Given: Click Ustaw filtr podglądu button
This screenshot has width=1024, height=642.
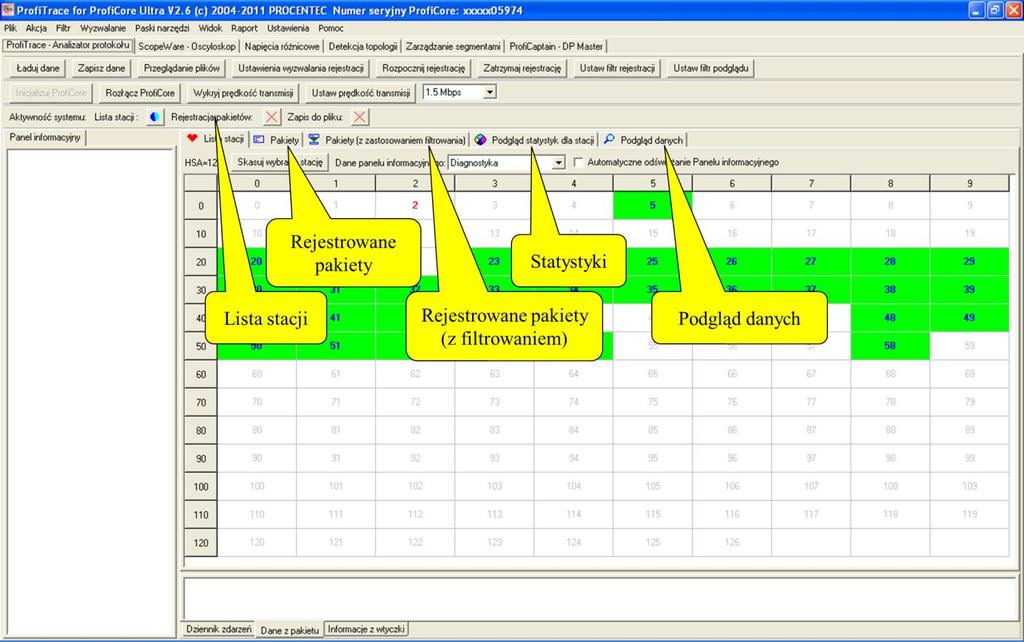Looking at the screenshot, I should point(711,68).
